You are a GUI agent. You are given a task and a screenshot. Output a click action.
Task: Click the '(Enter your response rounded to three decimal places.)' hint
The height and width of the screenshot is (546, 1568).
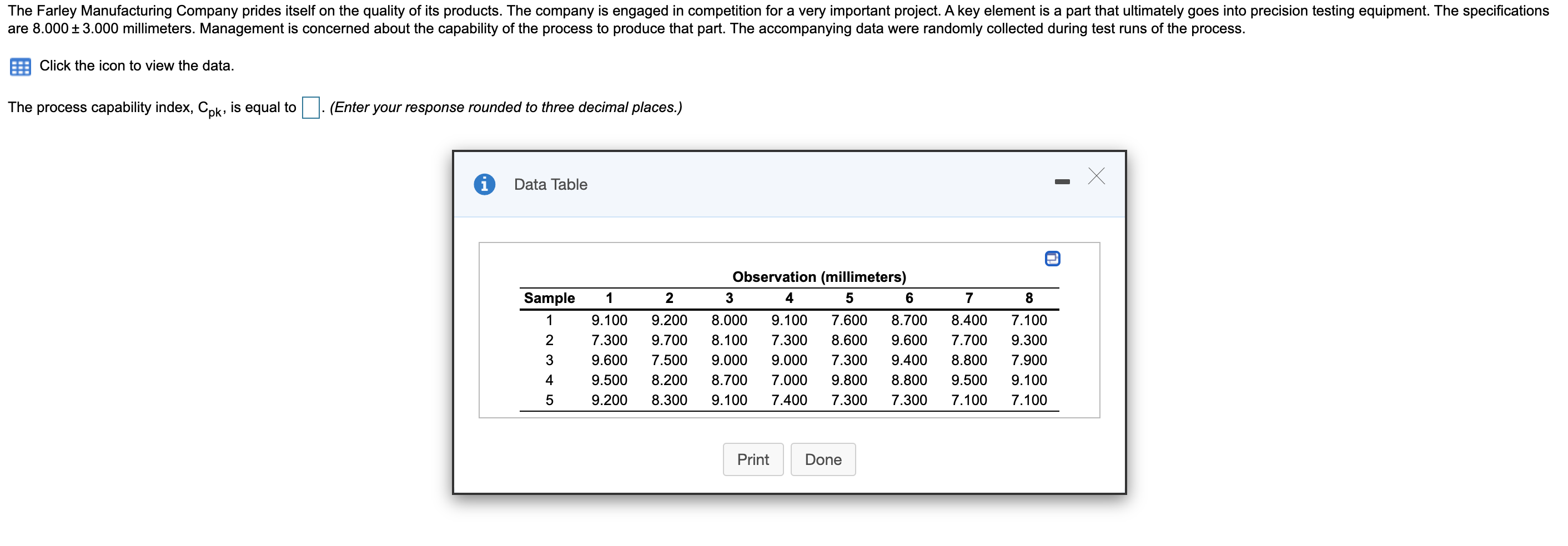506,107
